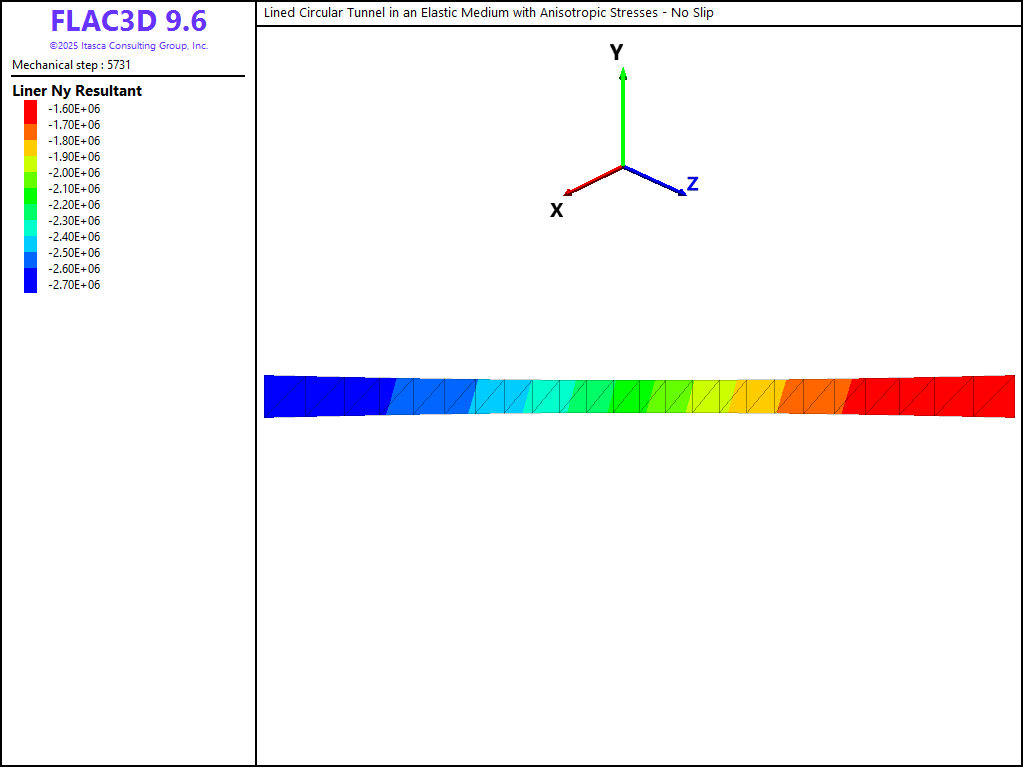Click the Lined Circular Tunnel plot title
This screenshot has height=768, width=1024.
coord(488,13)
